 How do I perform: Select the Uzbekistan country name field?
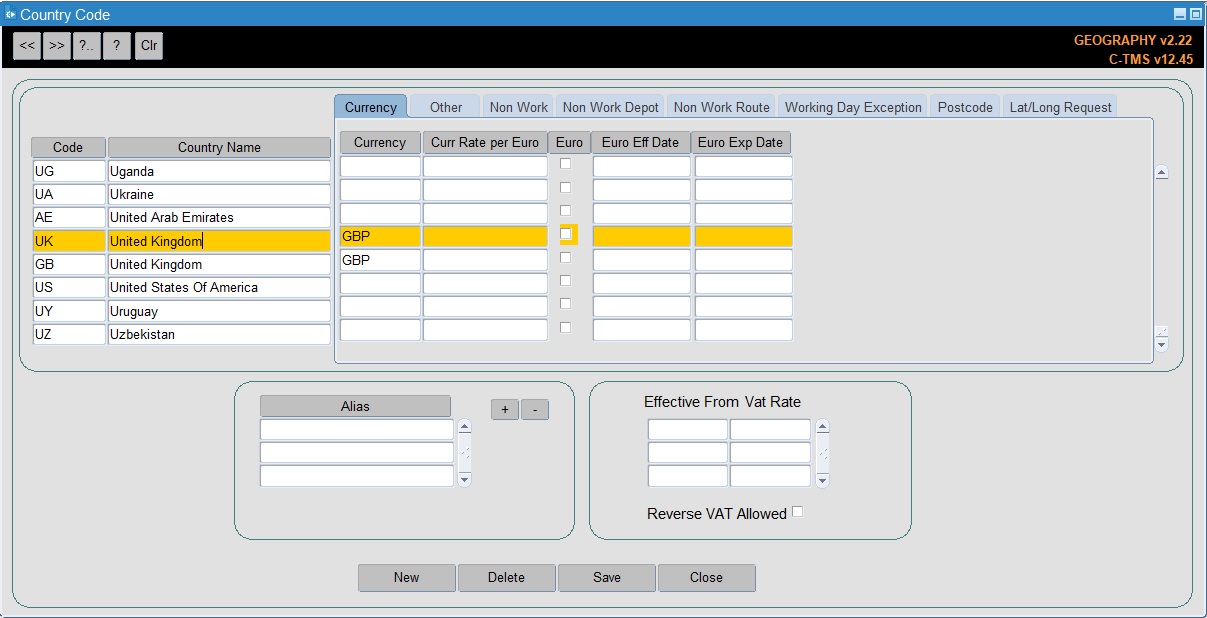pos(219,334)
